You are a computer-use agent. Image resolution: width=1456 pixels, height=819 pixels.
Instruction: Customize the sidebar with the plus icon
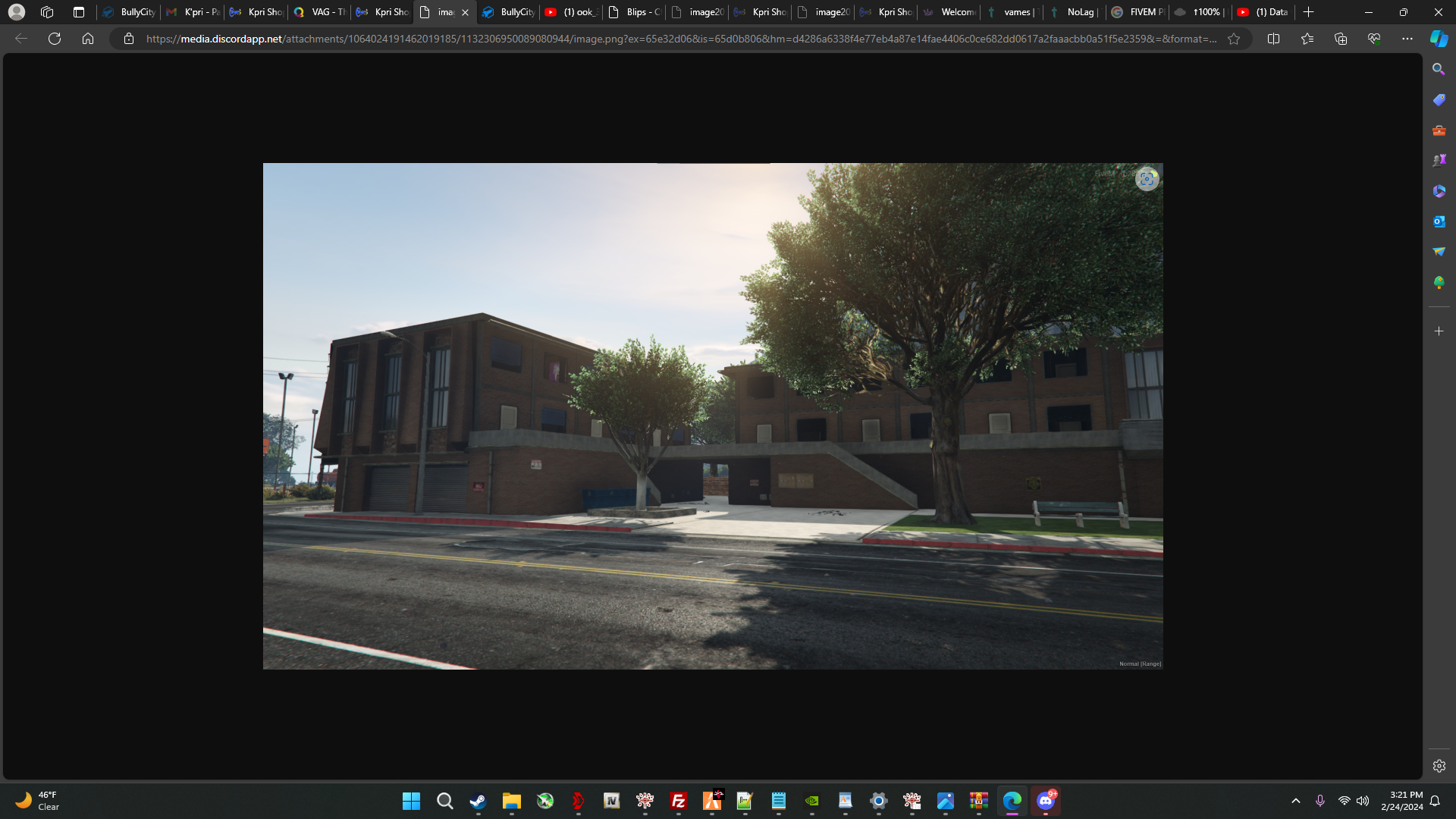click(x=1439, y=331)
